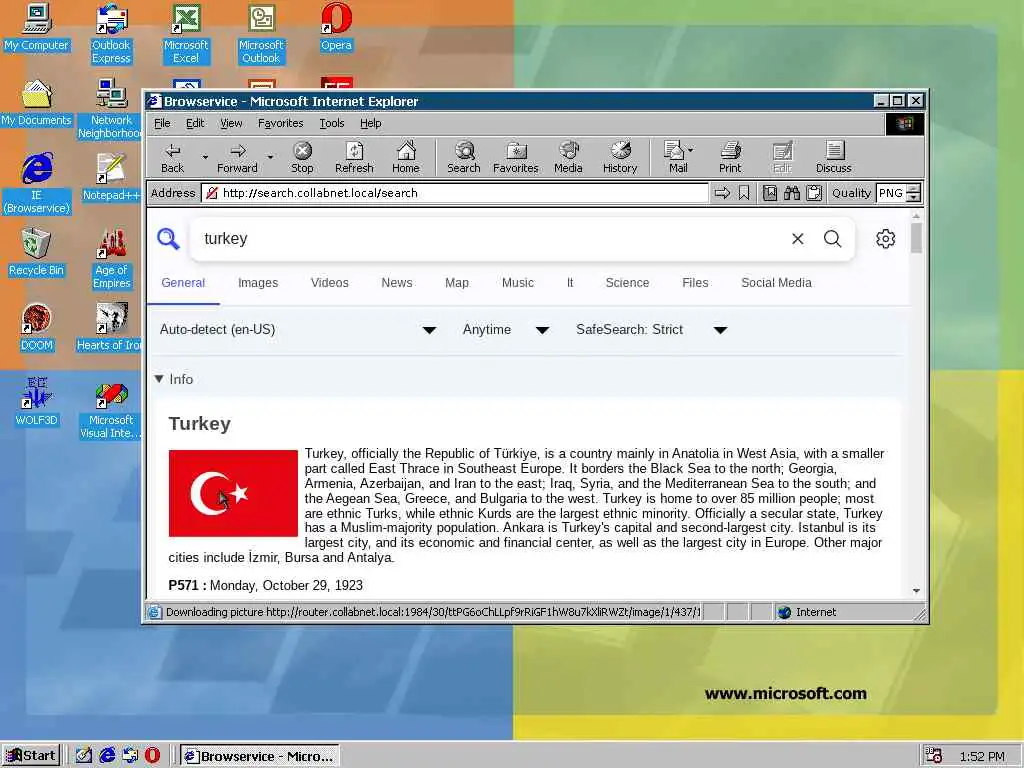Open the Outlook Express desktop icon
Image resolution: width=1024 pixels, height=768 pixels.
(111, 34)
